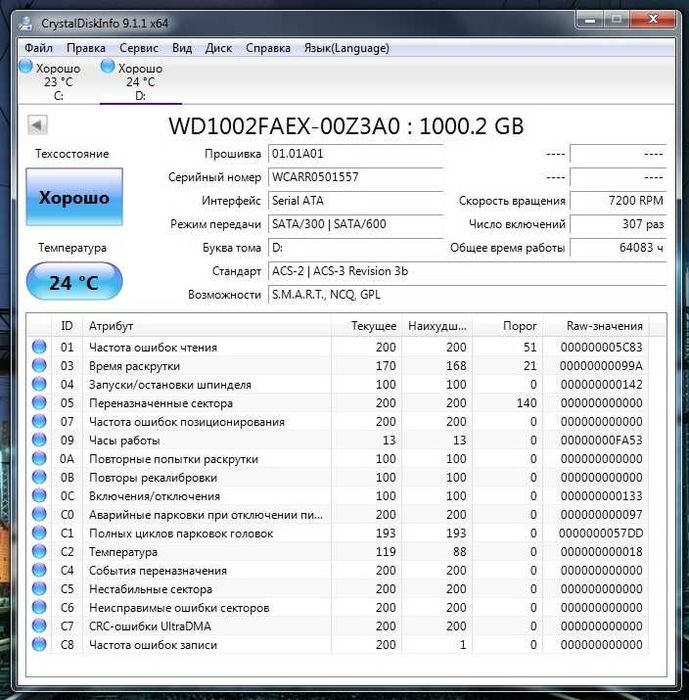Minimize the CrystalDiskInfo window

[590, 20]
